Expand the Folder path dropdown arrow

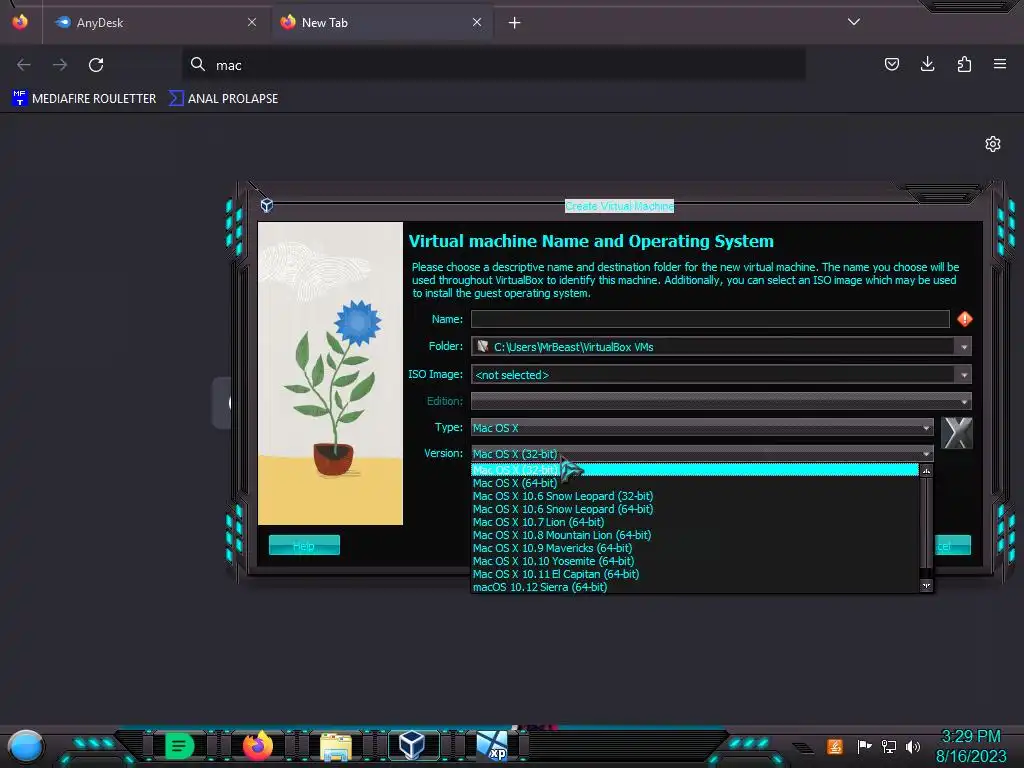pos(964,347)
